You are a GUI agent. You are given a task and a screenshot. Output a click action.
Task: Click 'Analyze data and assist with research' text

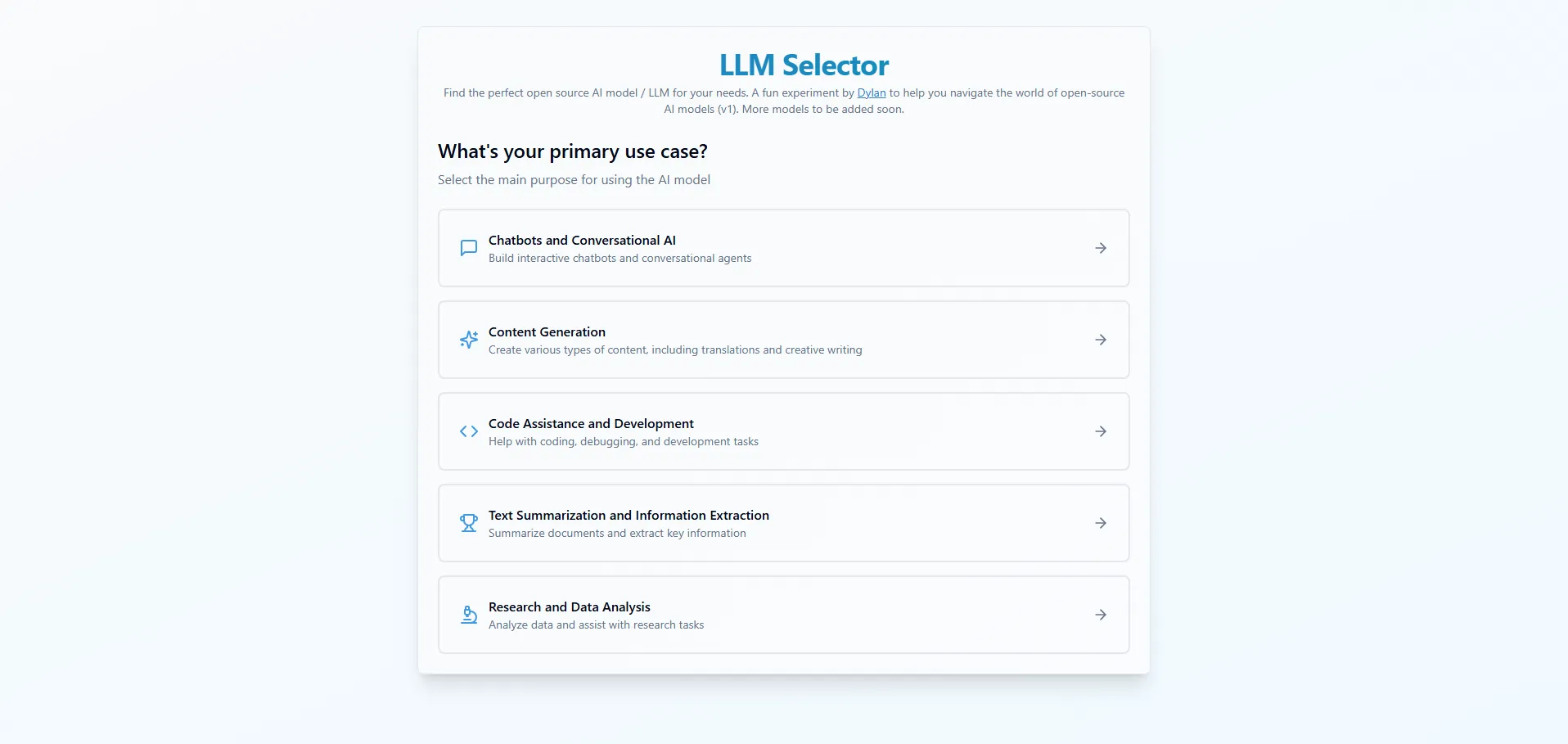(596, 625)
